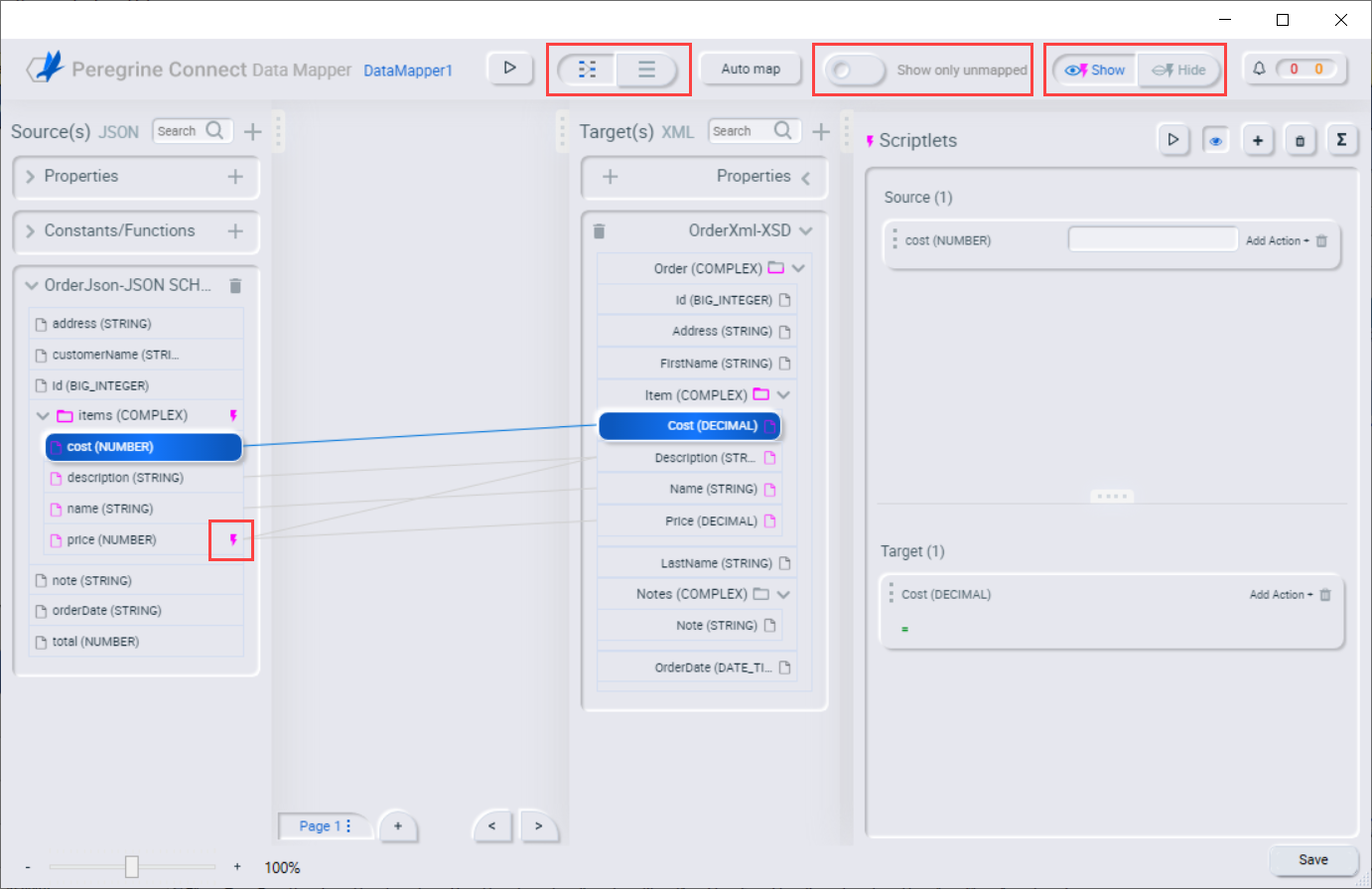Viewport: 1372px width, 889px height.
Task: Delete target Cost scriptlet row
Action: (1325, 594)
